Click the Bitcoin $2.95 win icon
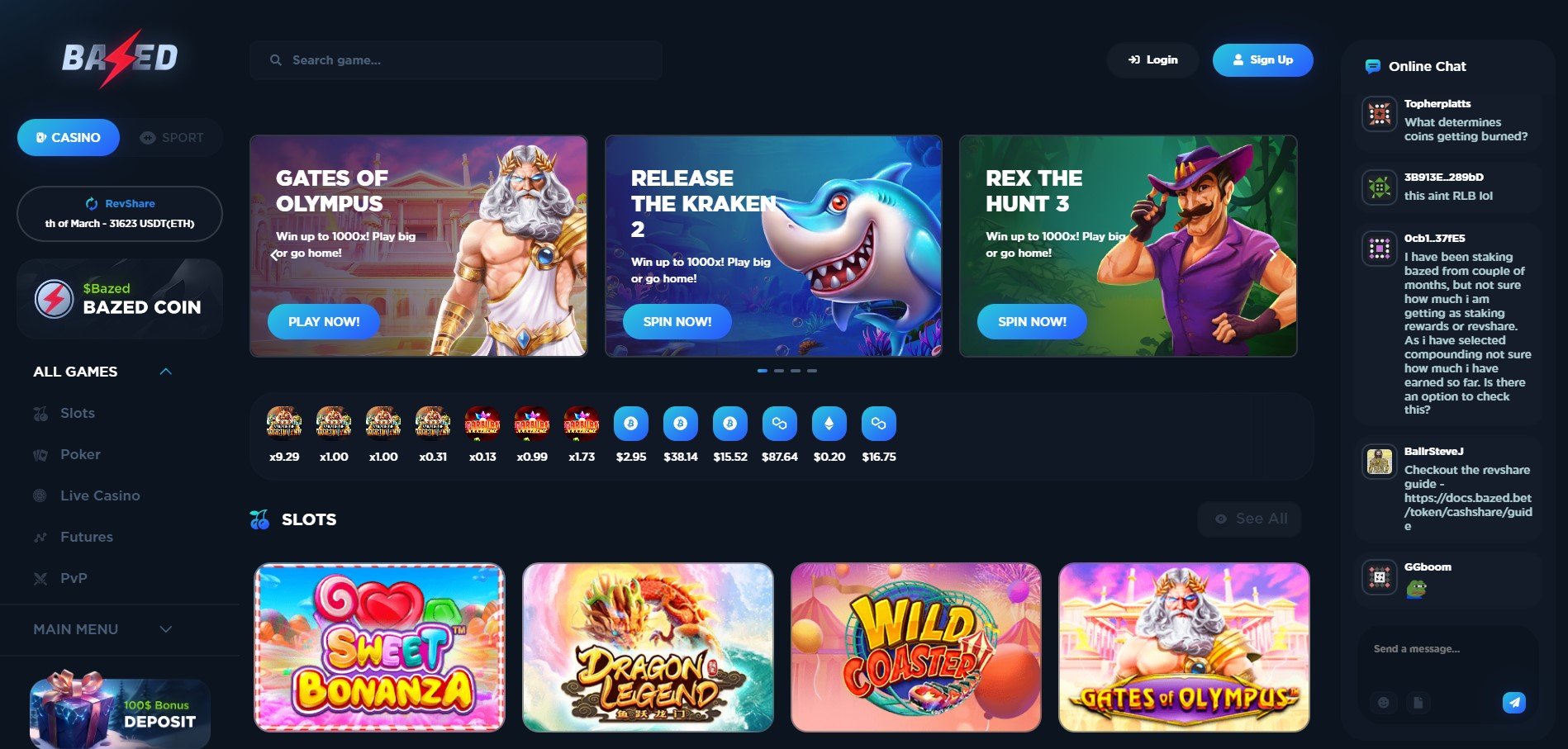The image size is (1568, 749). 630,424
